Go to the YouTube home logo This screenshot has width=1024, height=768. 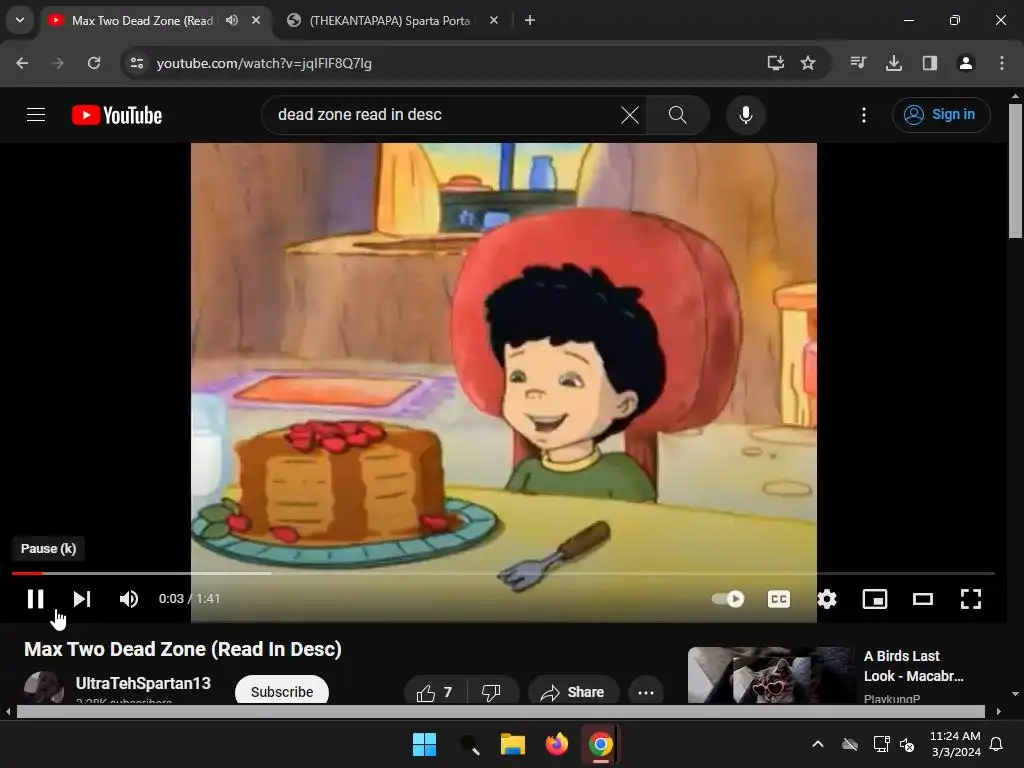click(117, 115)
